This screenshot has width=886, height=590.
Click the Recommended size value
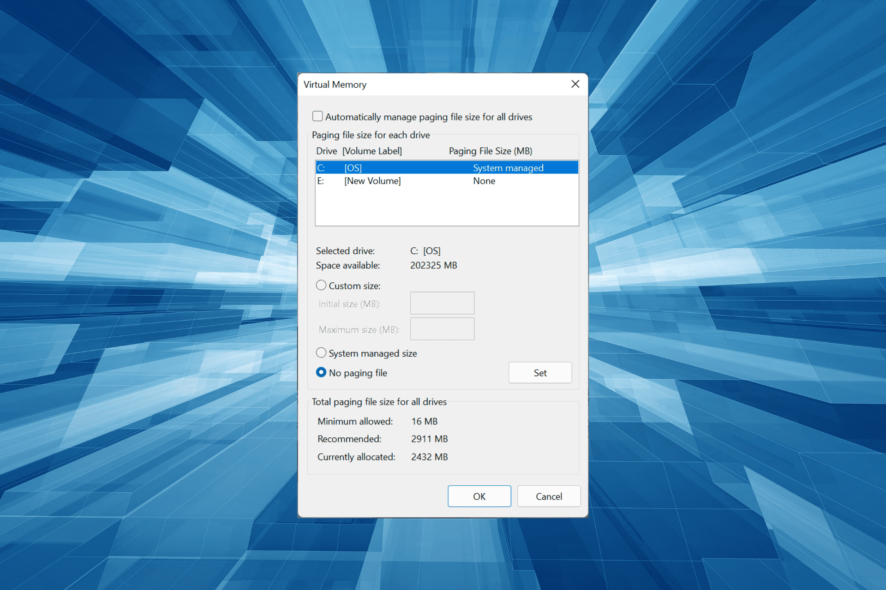(424, 438)
